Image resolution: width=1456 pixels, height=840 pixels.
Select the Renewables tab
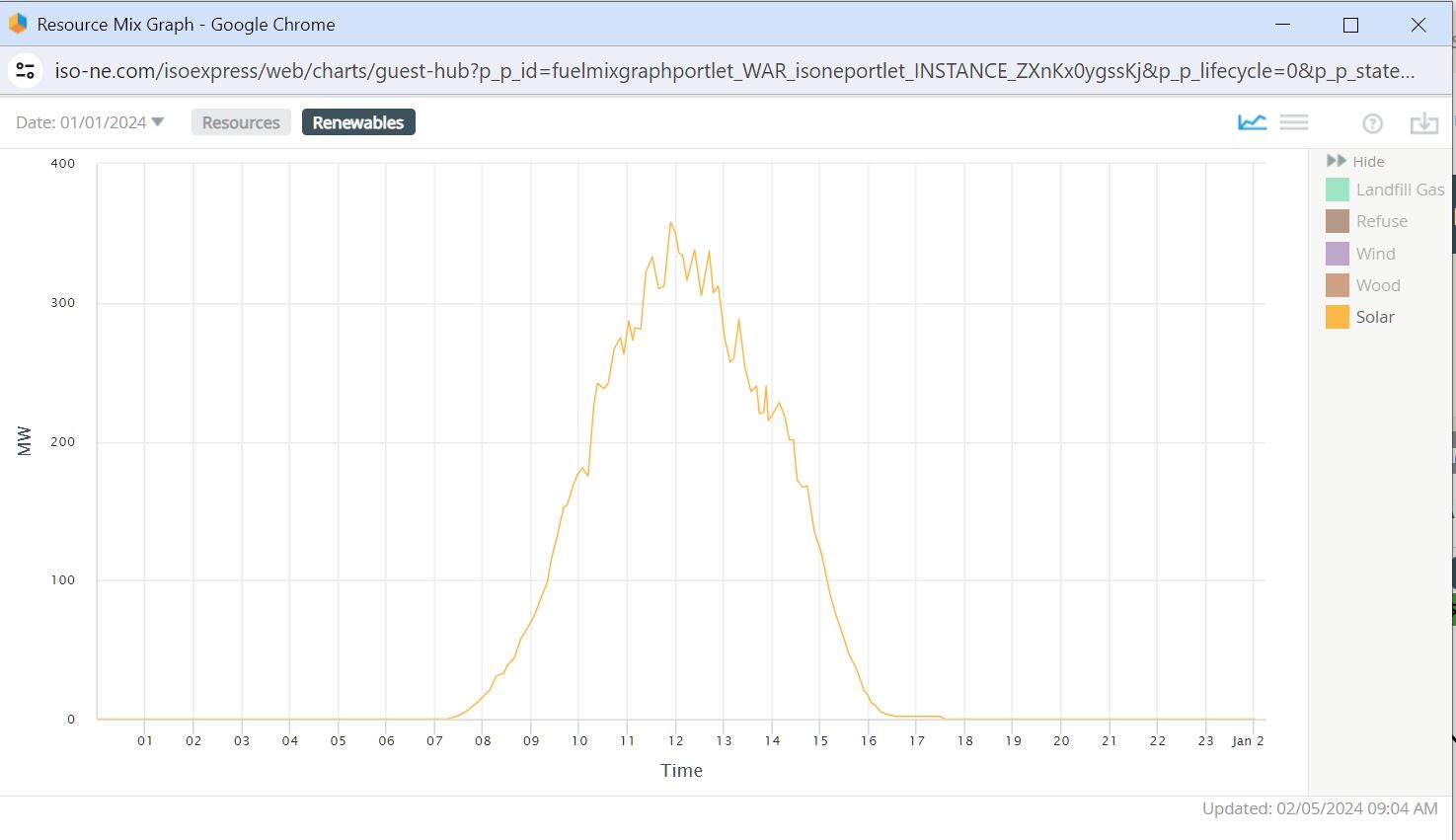(358, 122)
